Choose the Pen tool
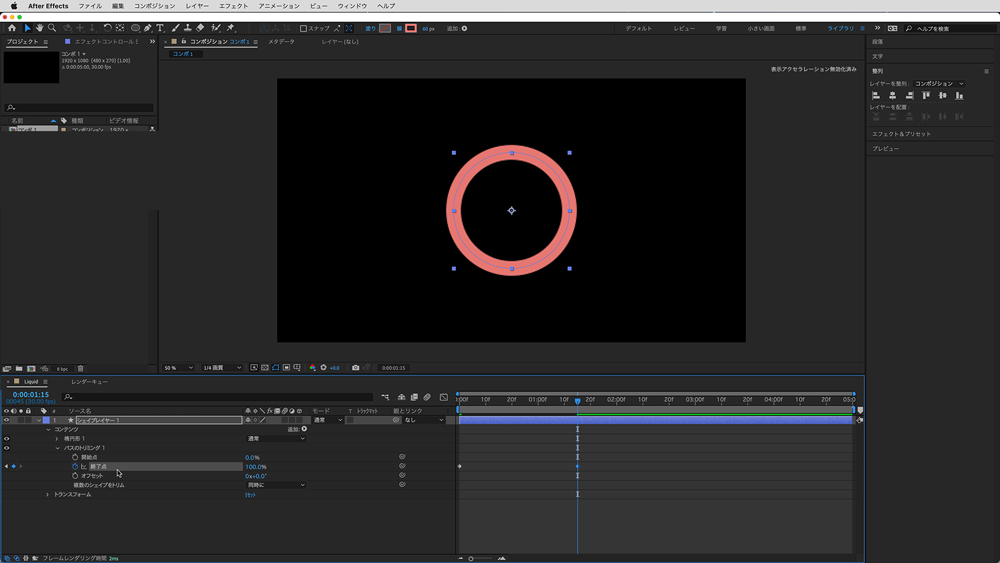The width and height of the screenshot is (1000, 563). [148, 28]
